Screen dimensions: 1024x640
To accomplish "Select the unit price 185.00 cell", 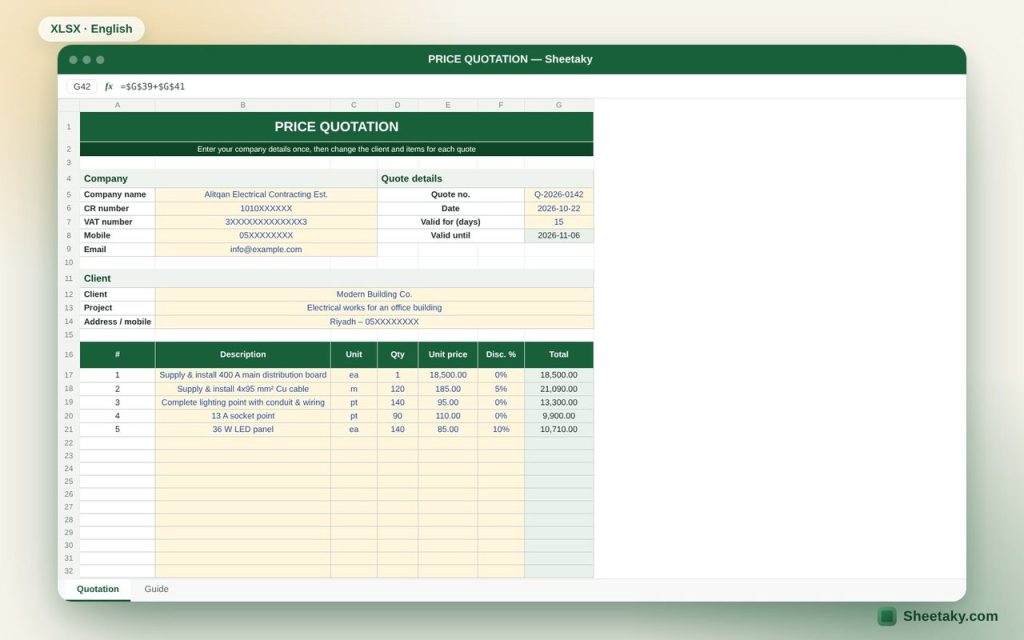I will click(x=448, y=389).
